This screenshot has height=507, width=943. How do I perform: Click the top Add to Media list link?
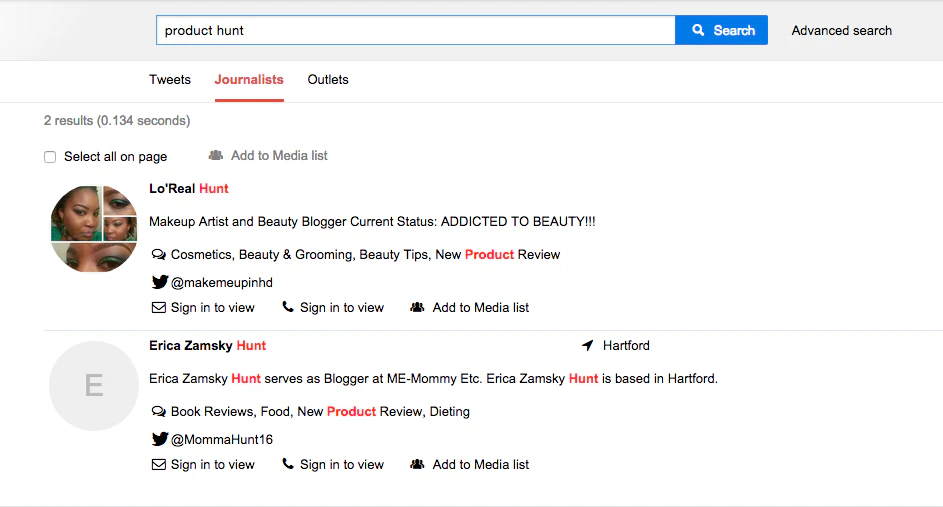point(279,155)
